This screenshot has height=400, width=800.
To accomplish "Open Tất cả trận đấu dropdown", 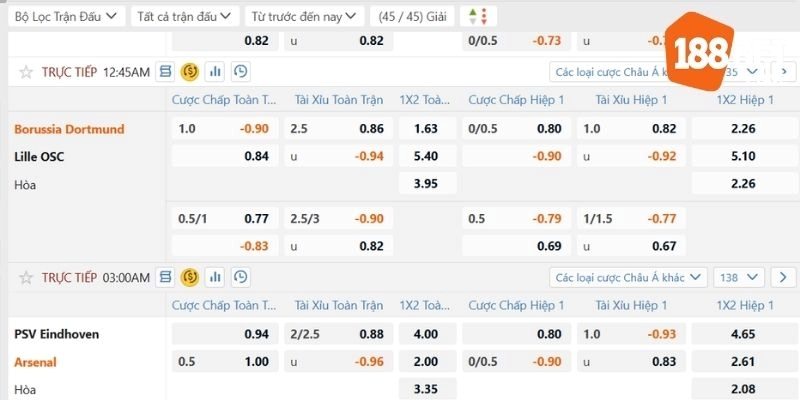I will 185,16.
